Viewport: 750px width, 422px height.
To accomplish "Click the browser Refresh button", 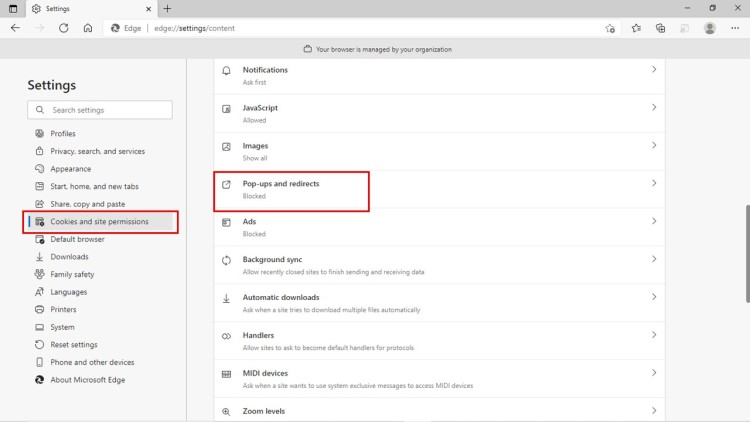I will [x=64, y=28].
